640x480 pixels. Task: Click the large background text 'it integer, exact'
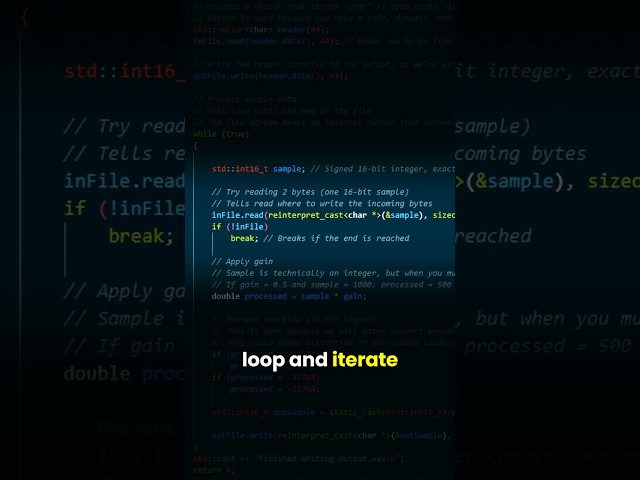click(x=547, y=72)
